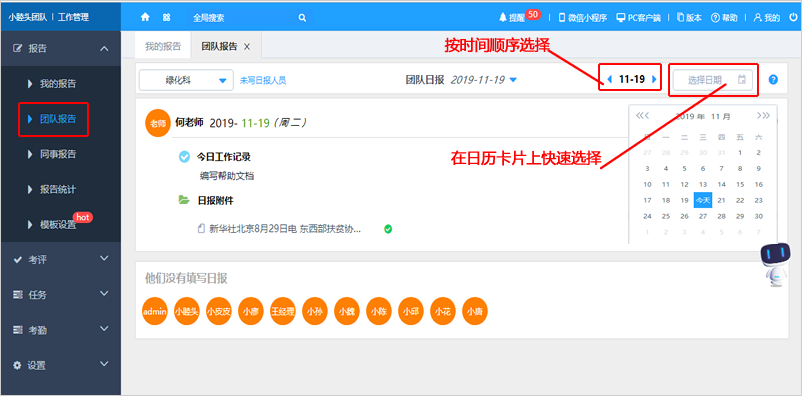Open the apps grid icon in top bar
This screenshot has width=802, height=396.
[166, 17]
